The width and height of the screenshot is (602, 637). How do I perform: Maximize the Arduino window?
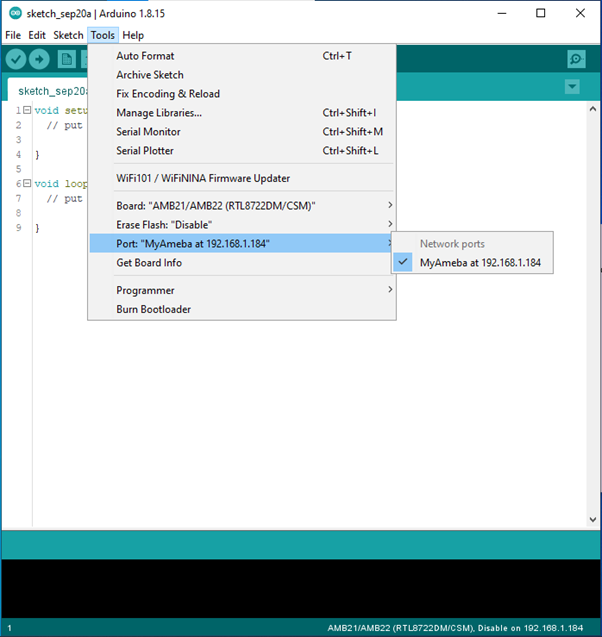pyautogui.click(x=541, y=13)
